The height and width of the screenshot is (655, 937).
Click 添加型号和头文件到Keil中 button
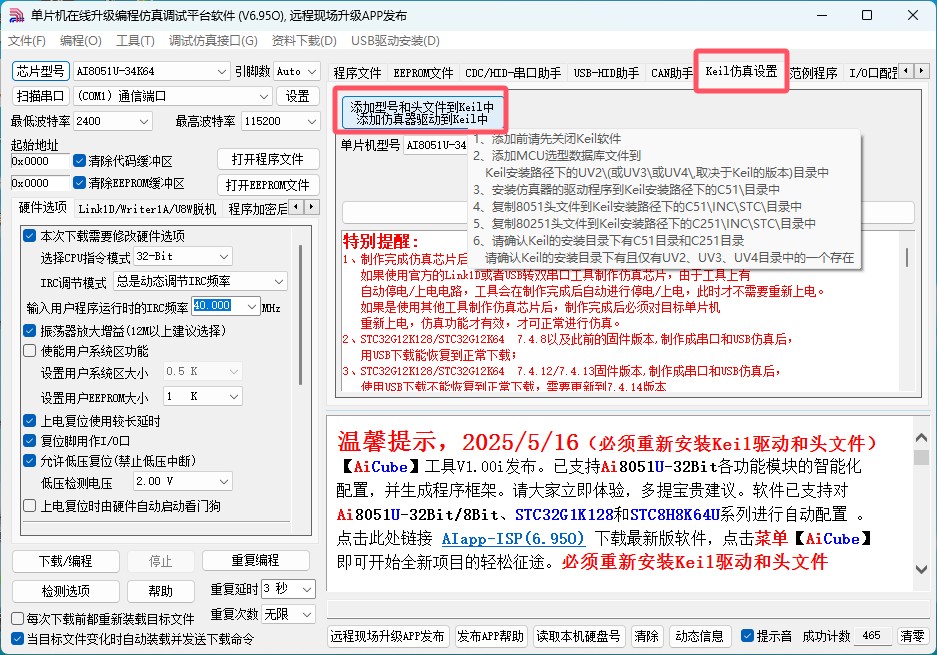tap(422, 112)
